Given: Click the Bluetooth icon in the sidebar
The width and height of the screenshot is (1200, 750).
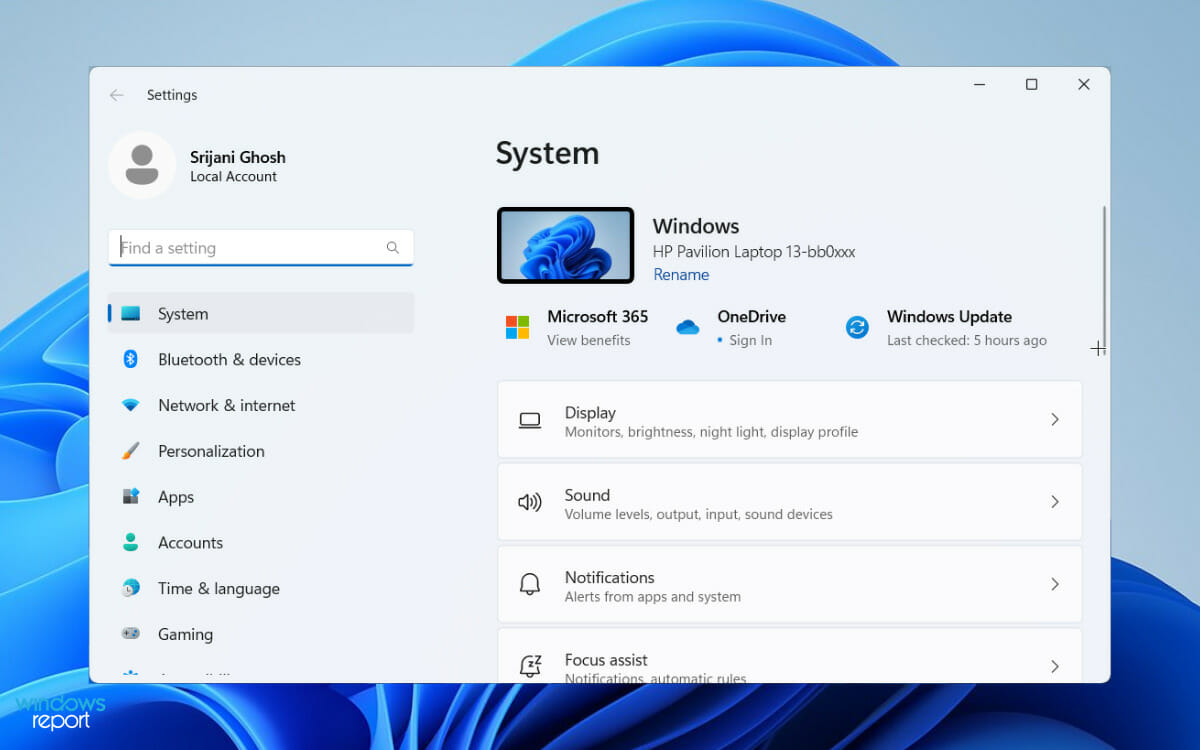Looking at the screenshot, I should (132, 359).
